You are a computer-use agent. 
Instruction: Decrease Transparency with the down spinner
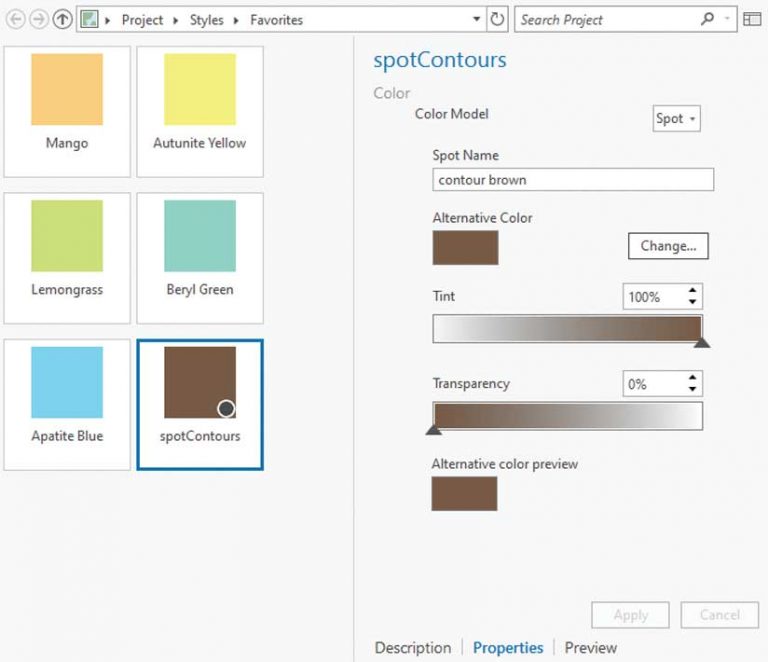(692, 389)
